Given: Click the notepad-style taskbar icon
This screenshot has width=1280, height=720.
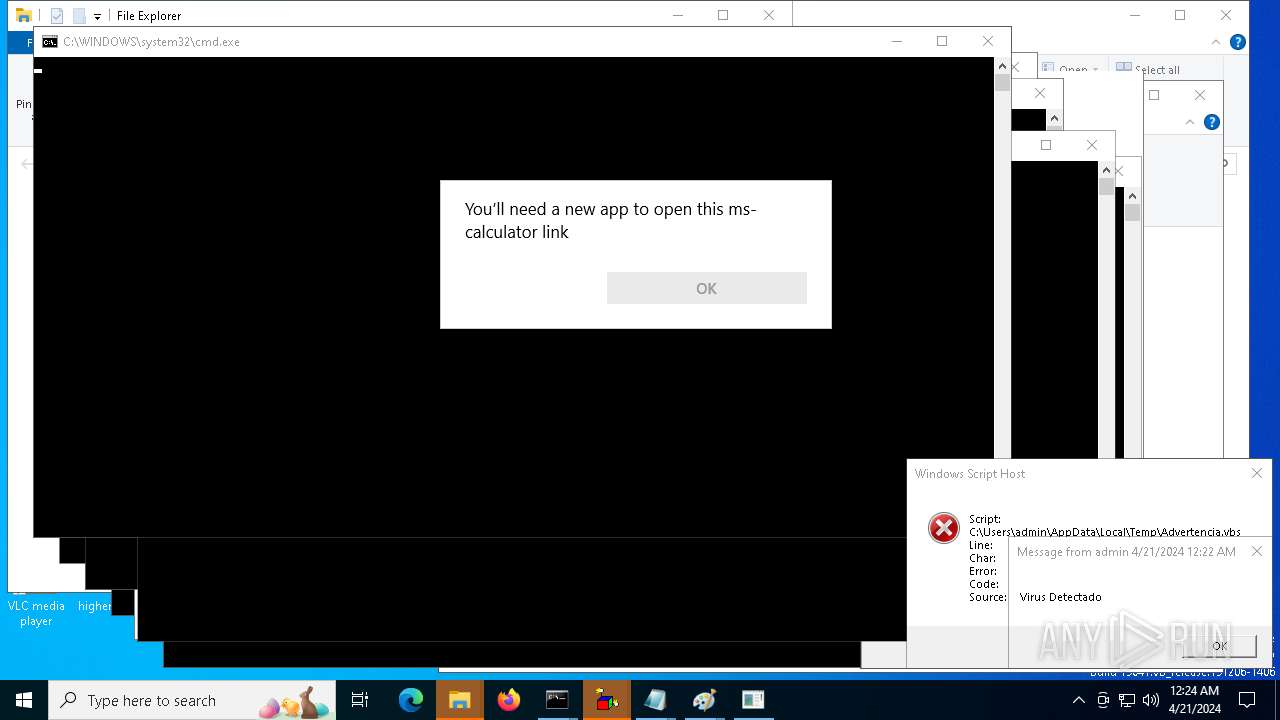Looking at the screenshot, I should point(655,700).
